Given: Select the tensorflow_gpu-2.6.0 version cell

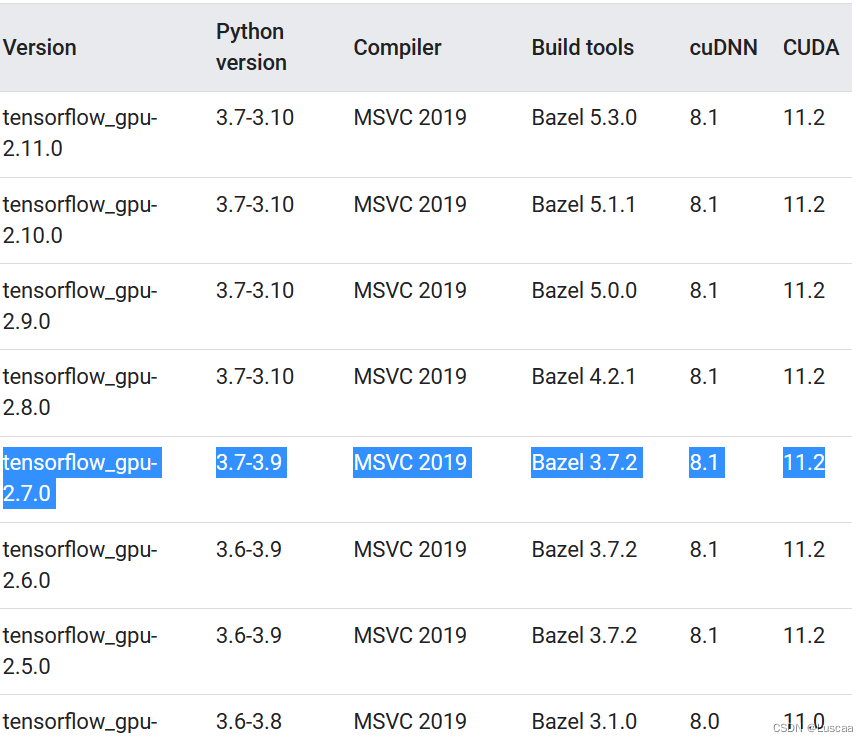Looking at the screenshot, I should [80, 565].
